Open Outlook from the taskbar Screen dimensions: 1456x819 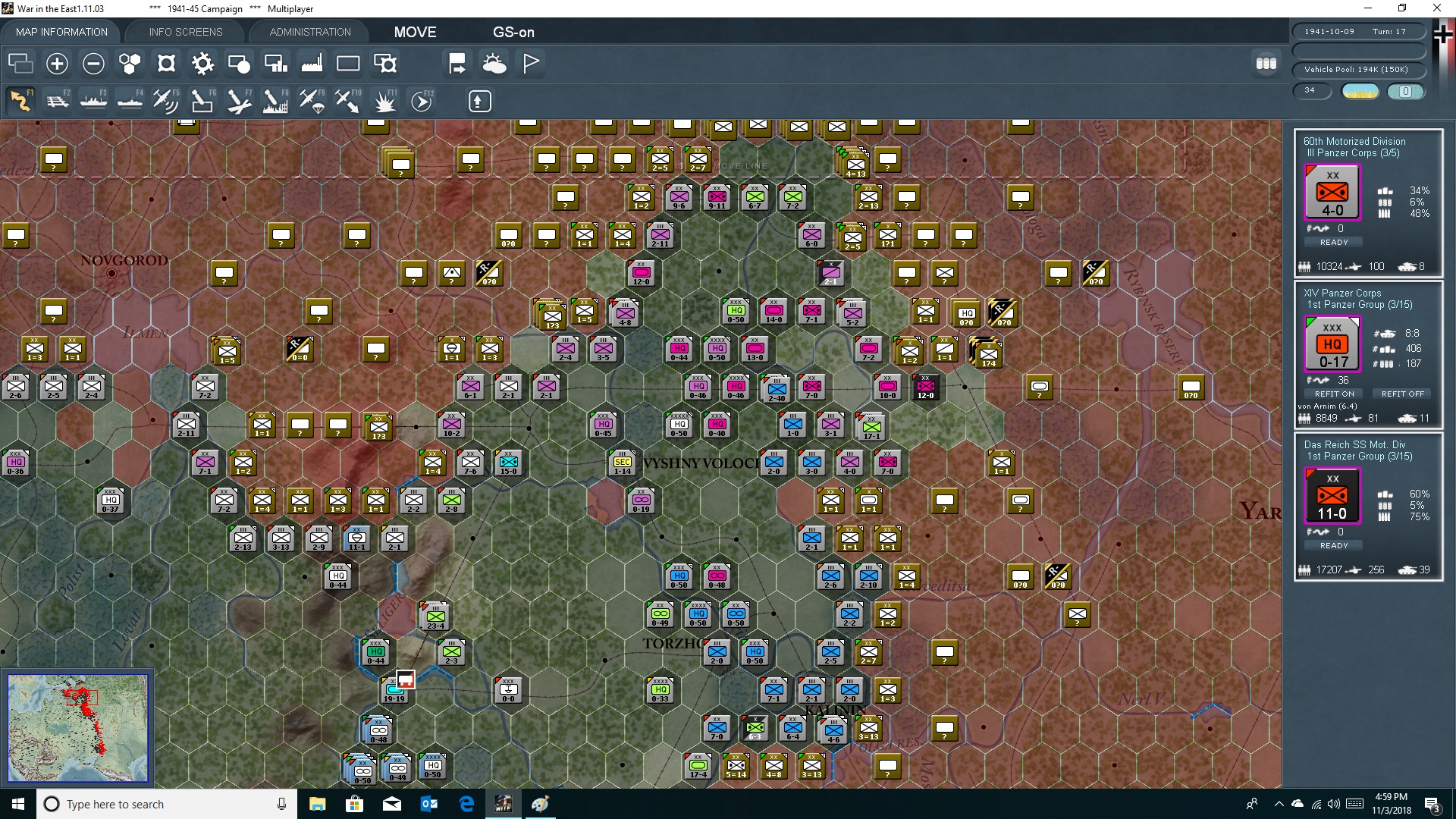[428, 804]
